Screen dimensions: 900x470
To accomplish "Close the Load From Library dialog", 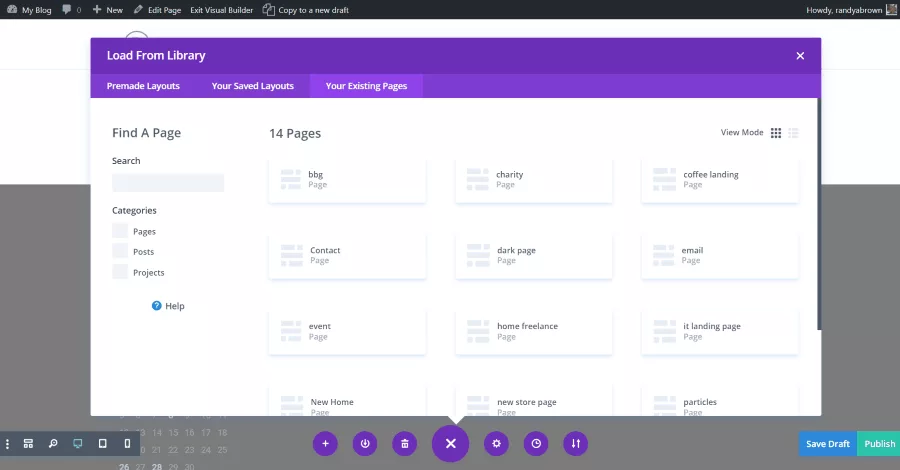I will [x=800, y=56].
